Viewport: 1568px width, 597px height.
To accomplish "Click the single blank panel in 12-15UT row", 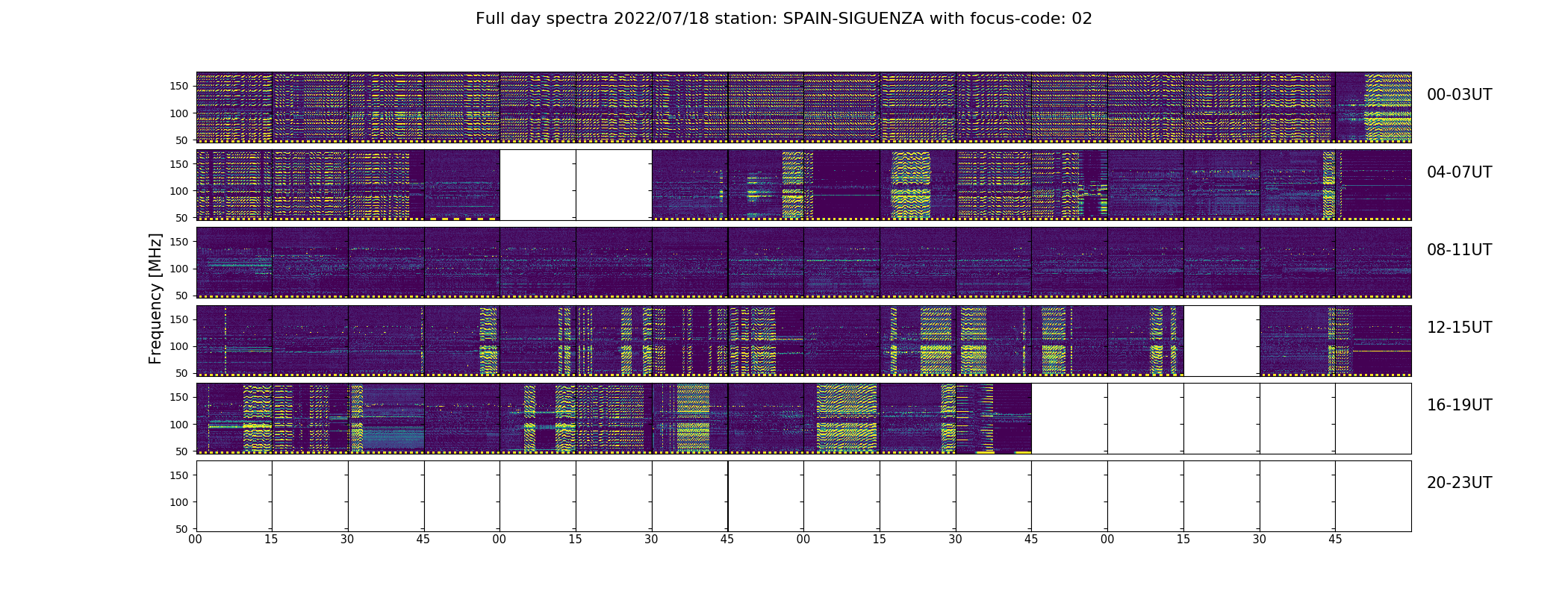I will coord(1222,340).
